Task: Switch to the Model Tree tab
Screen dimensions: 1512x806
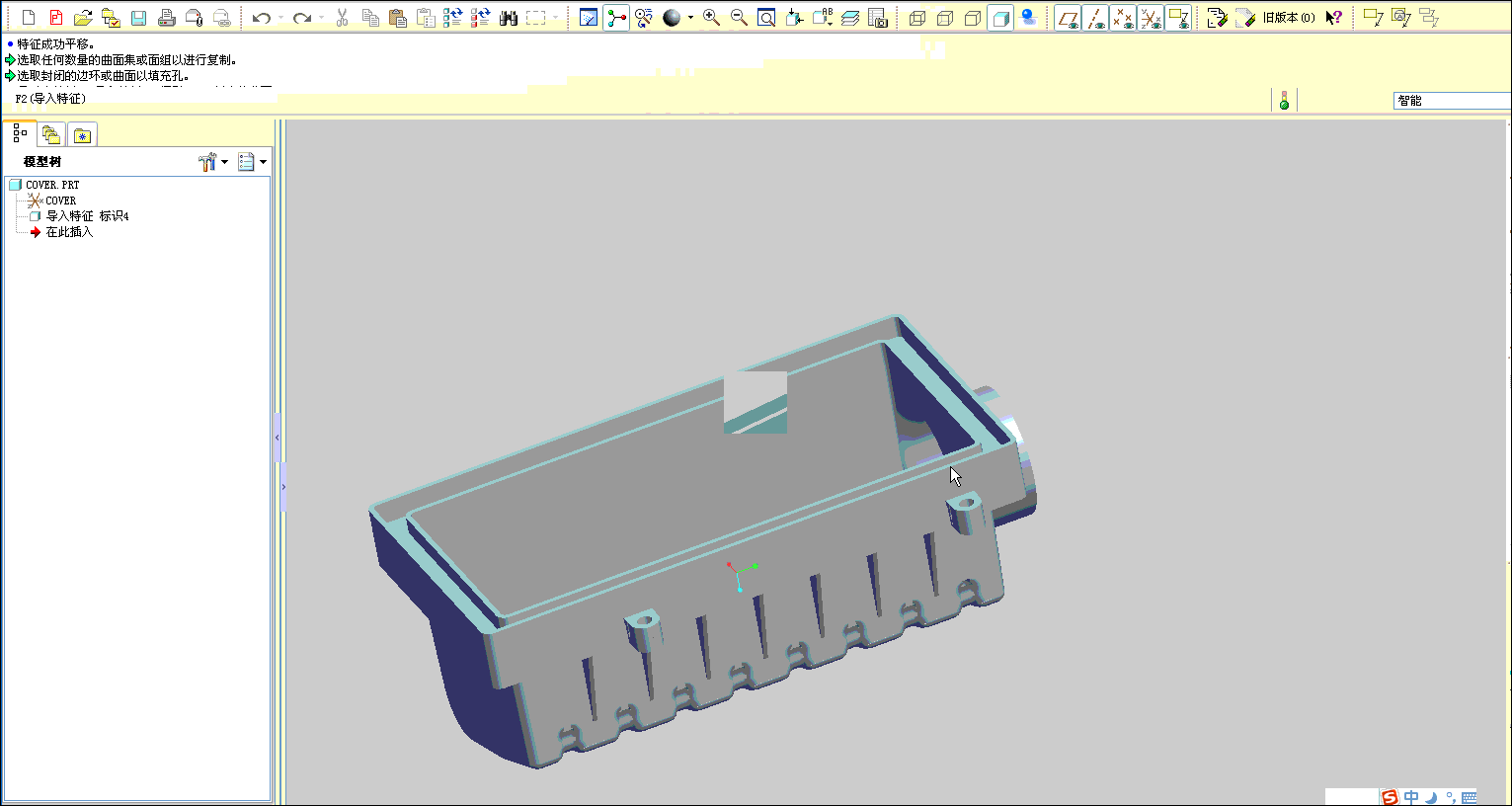Action: (20, 133)
